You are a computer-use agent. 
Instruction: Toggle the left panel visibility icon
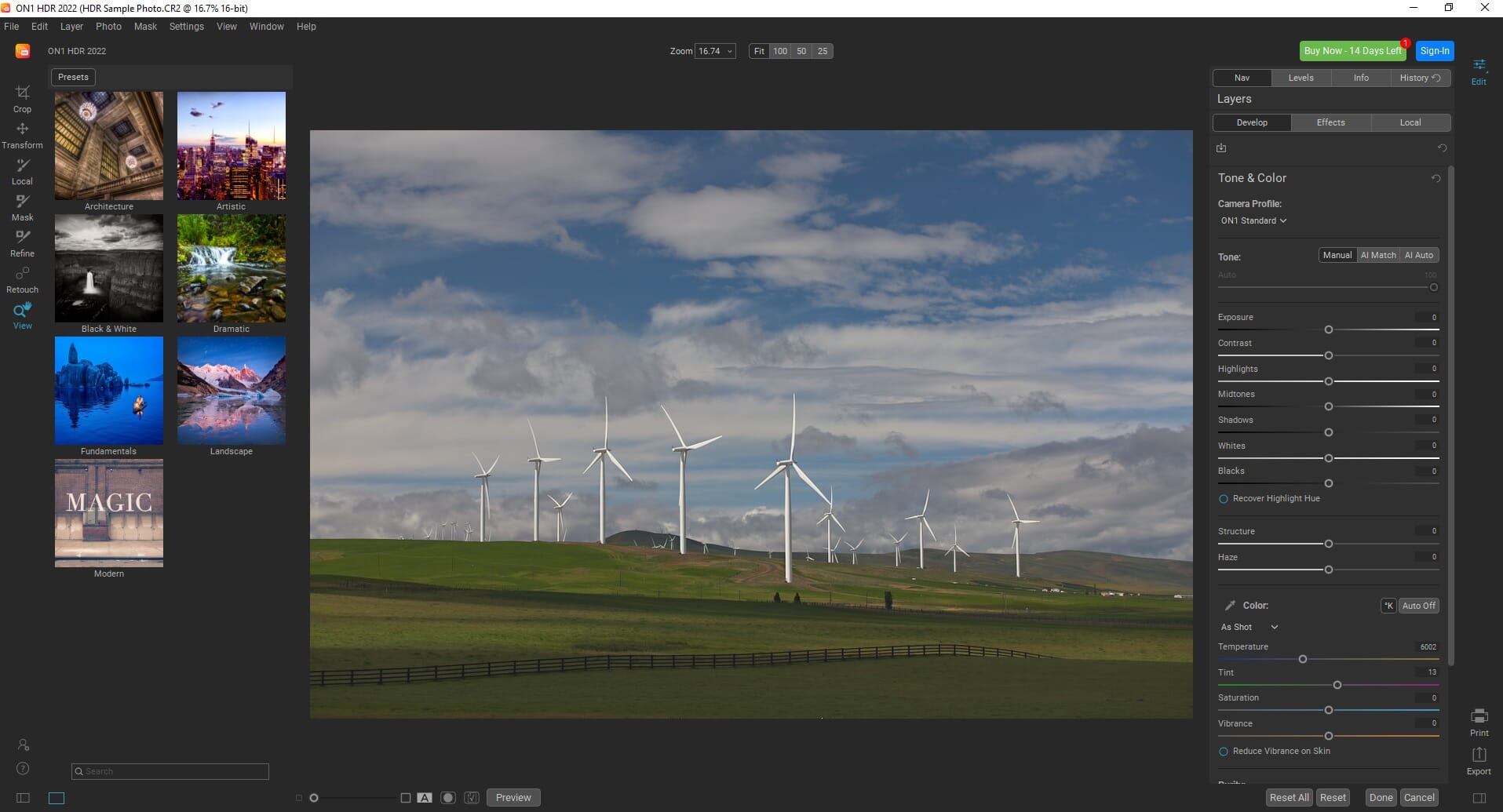pos(23,798)
